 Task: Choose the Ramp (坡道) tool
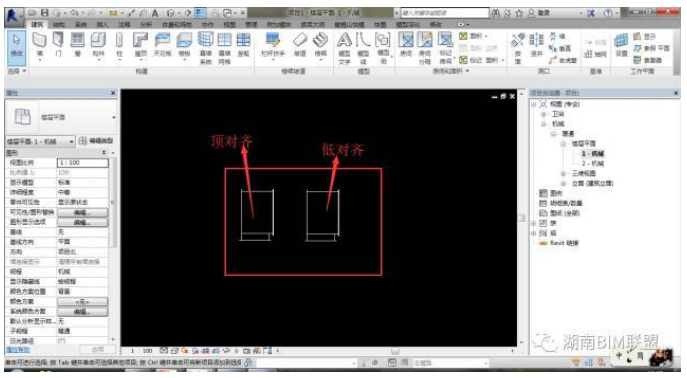coord(300,45)
